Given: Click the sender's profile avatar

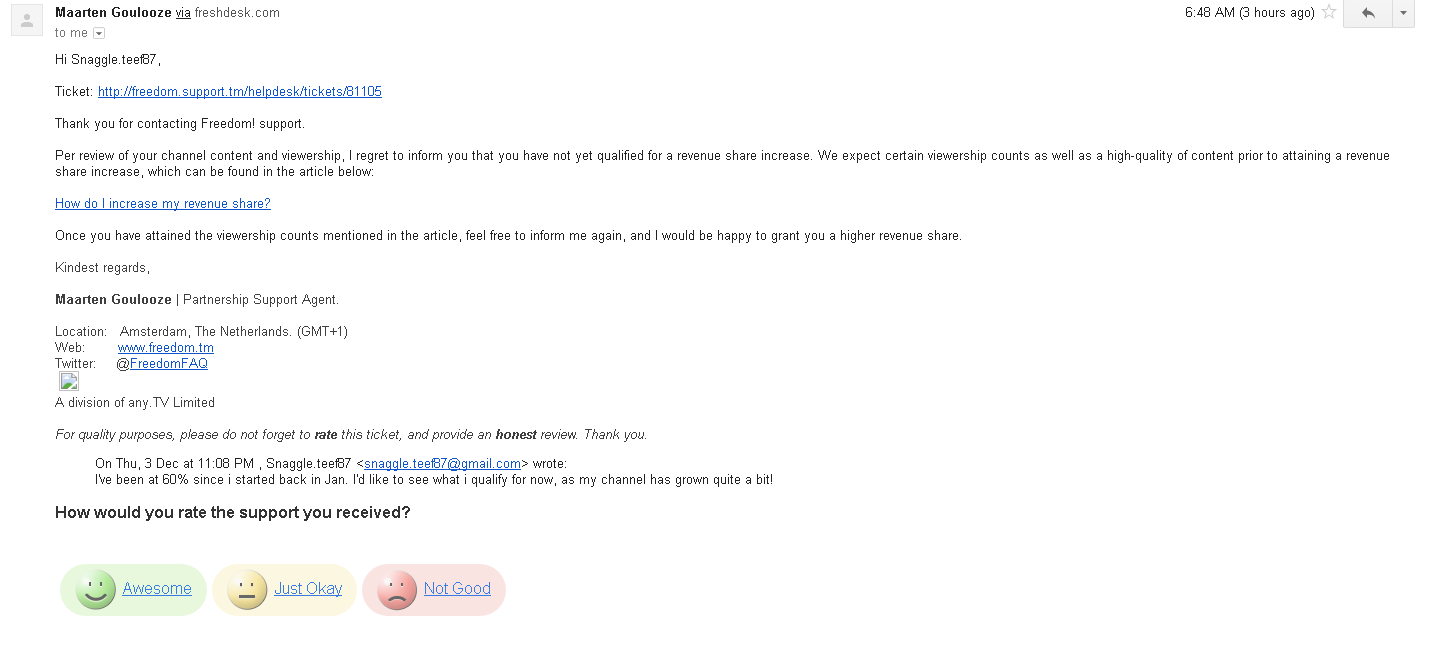Looking at the screenshot, I should (27, 20).
